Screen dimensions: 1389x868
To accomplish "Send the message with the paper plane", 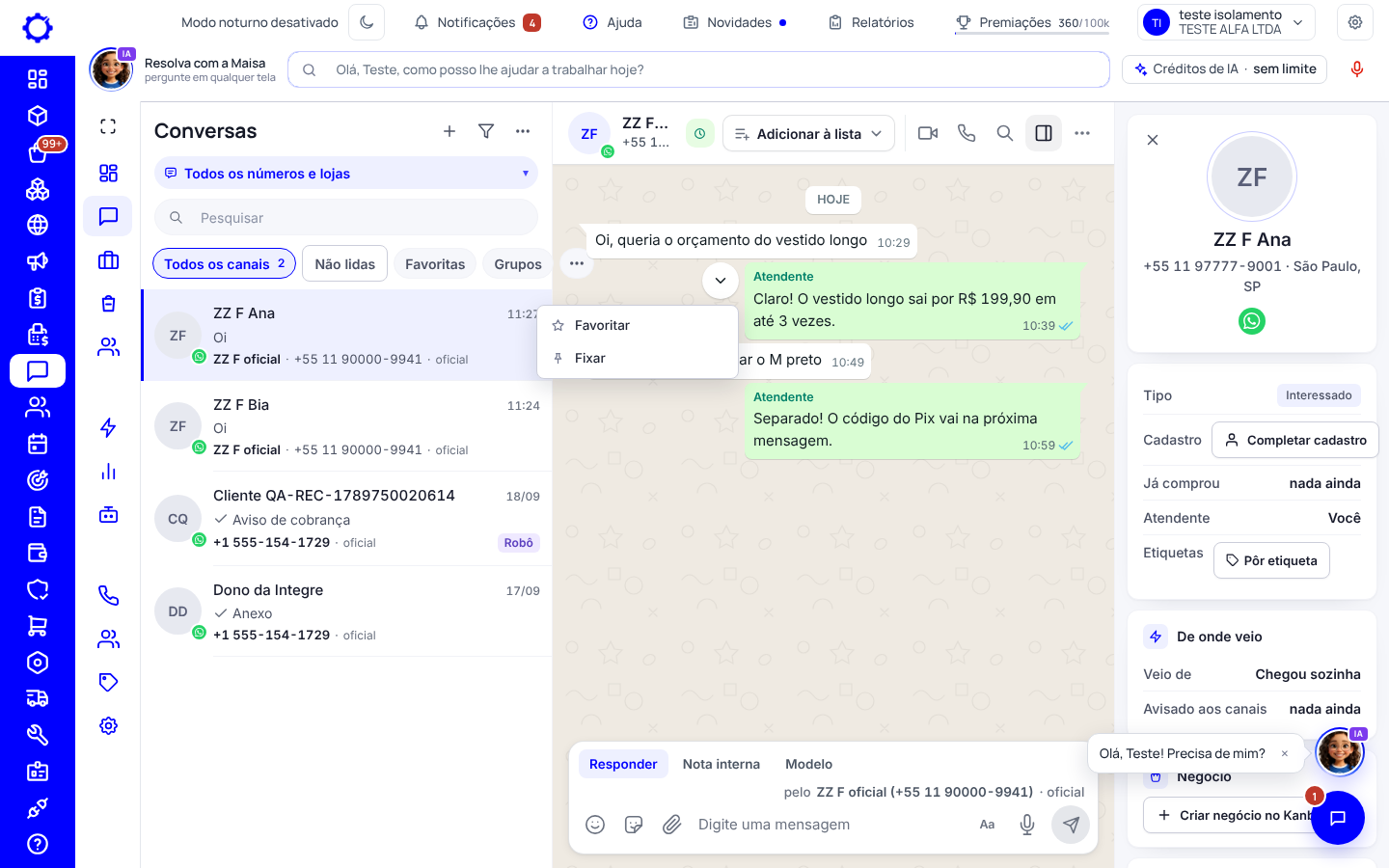I will point(1071,825).
